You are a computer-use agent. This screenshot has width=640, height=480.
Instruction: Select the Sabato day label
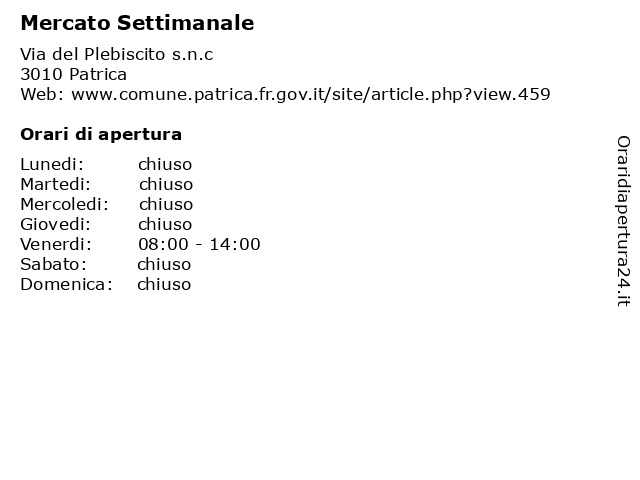53,264
